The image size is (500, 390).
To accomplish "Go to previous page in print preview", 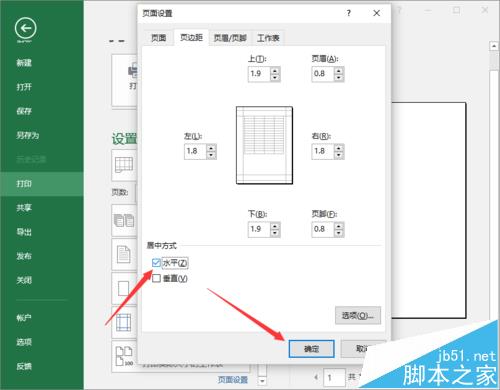I will 316,378.
